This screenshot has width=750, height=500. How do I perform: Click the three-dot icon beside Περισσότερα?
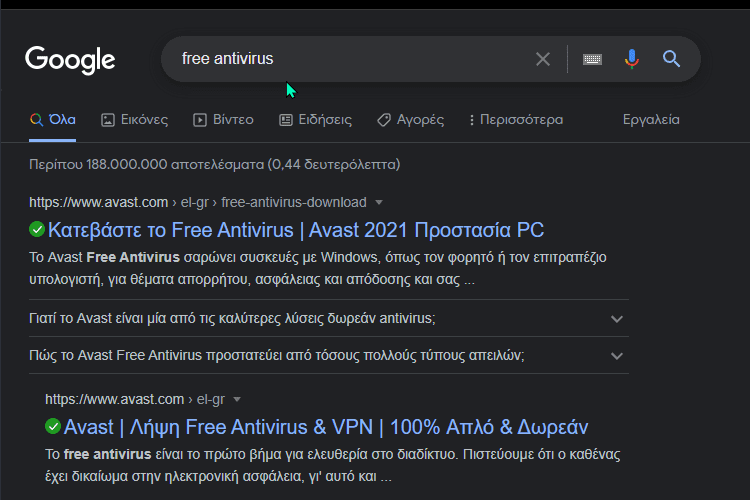point(472,120)
